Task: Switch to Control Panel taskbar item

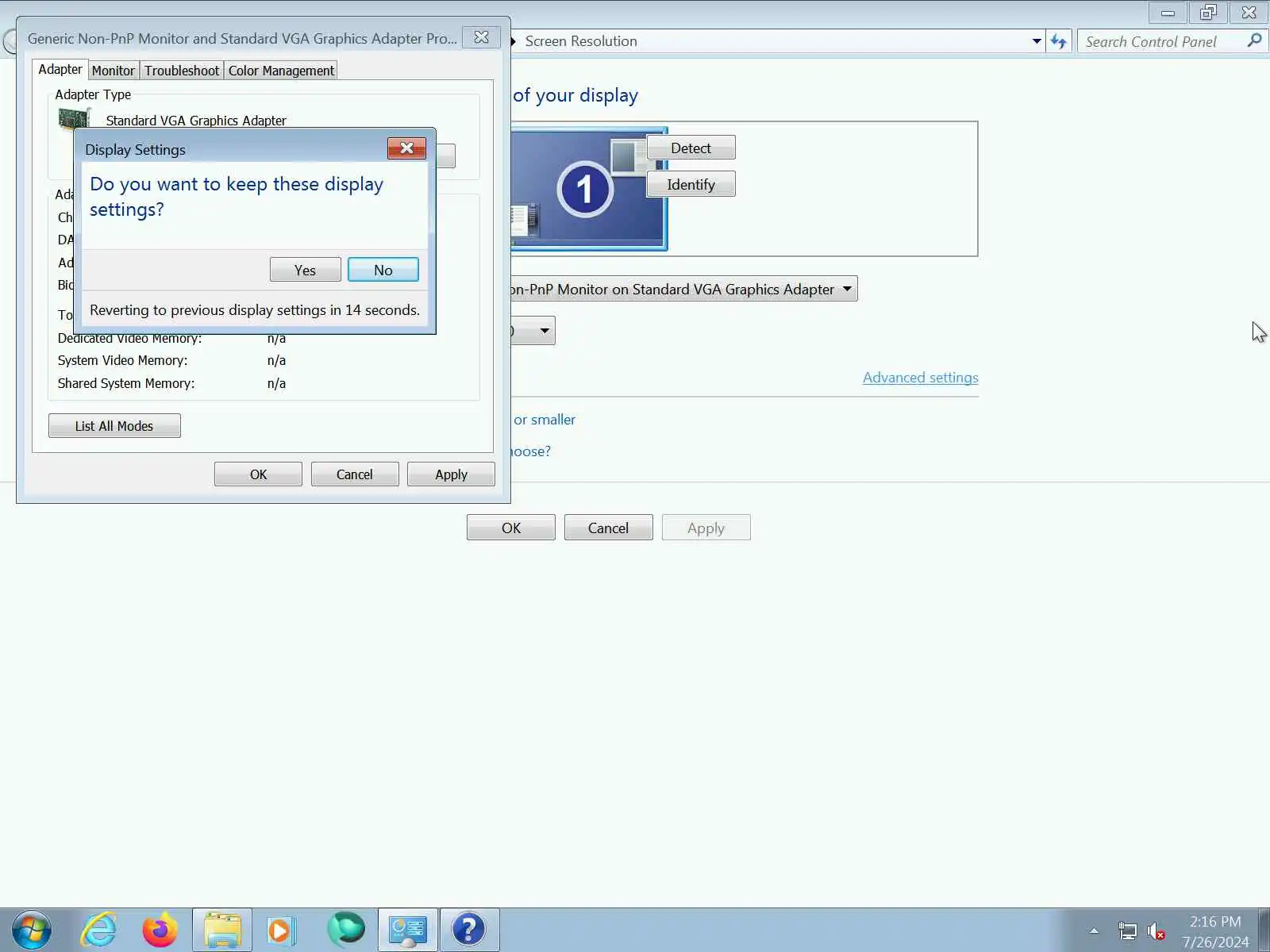Action: coord(408,930)
